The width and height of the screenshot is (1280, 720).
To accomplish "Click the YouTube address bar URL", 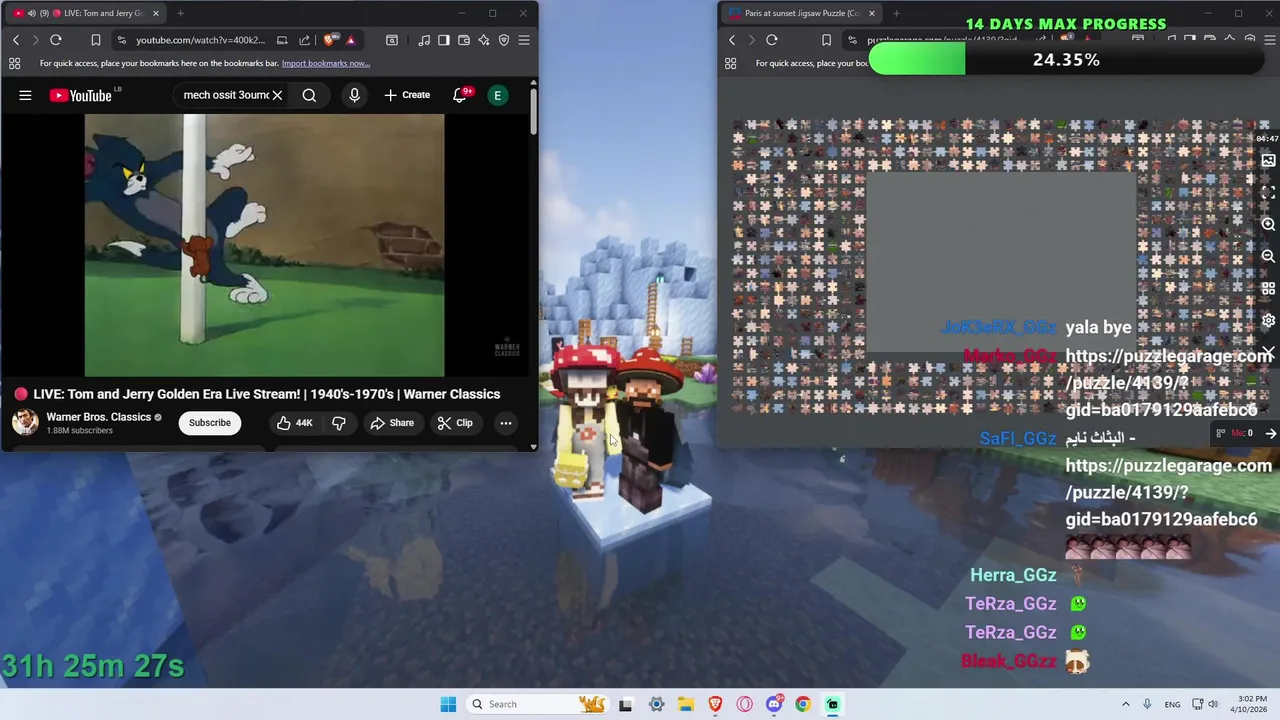I will coord(200,40).
